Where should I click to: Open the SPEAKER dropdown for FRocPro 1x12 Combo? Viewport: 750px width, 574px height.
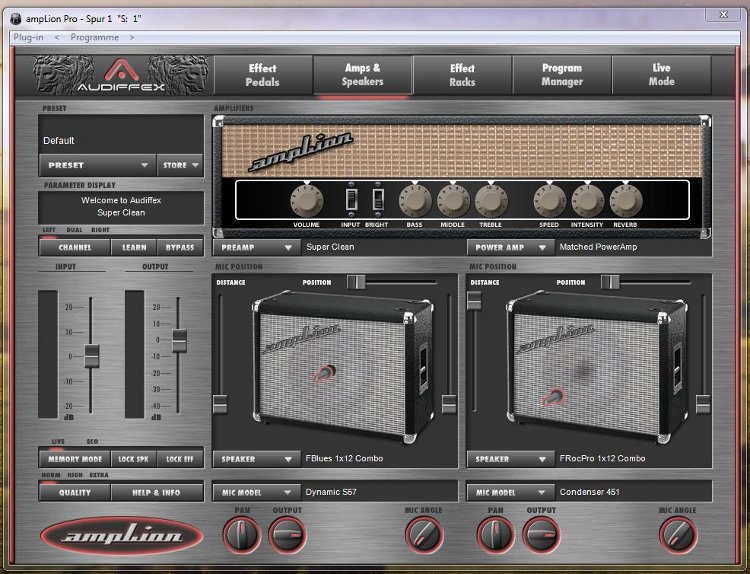(x=511, y=459)
